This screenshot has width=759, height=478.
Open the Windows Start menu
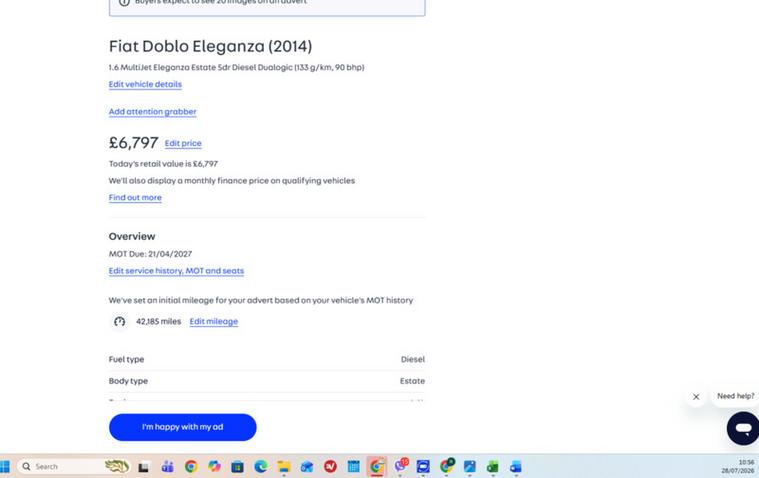tap(5, 466)
